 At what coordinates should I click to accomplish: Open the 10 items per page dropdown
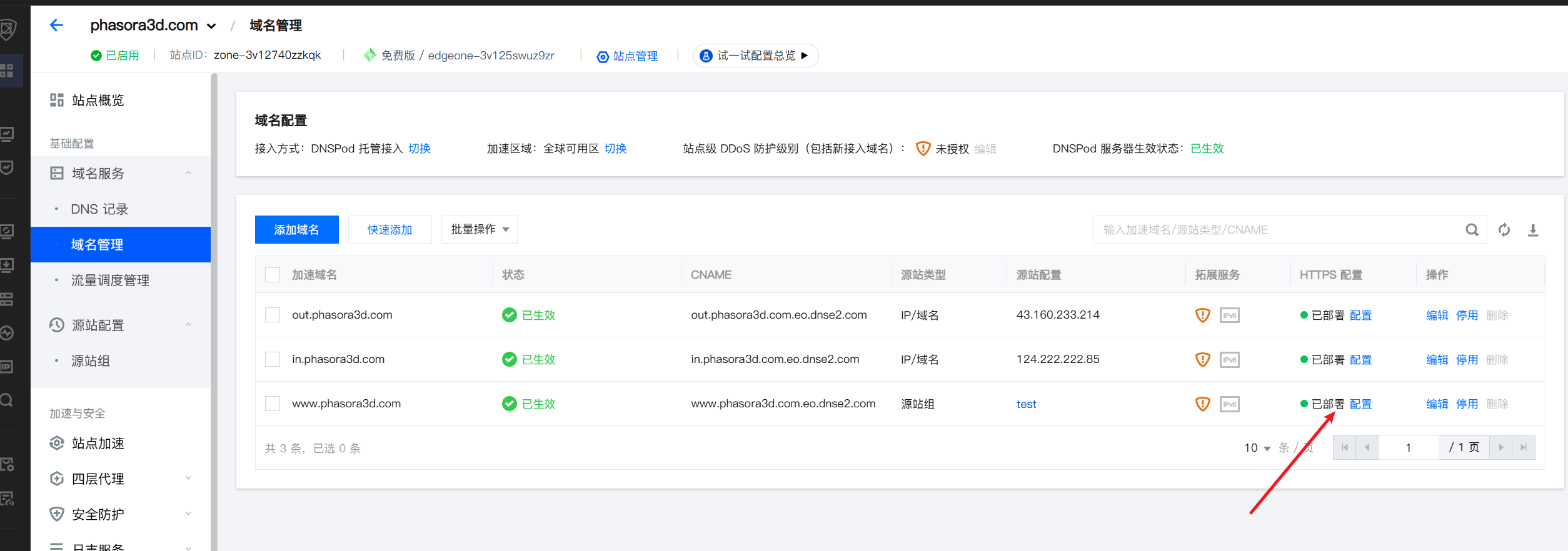tap(1257, 448)
